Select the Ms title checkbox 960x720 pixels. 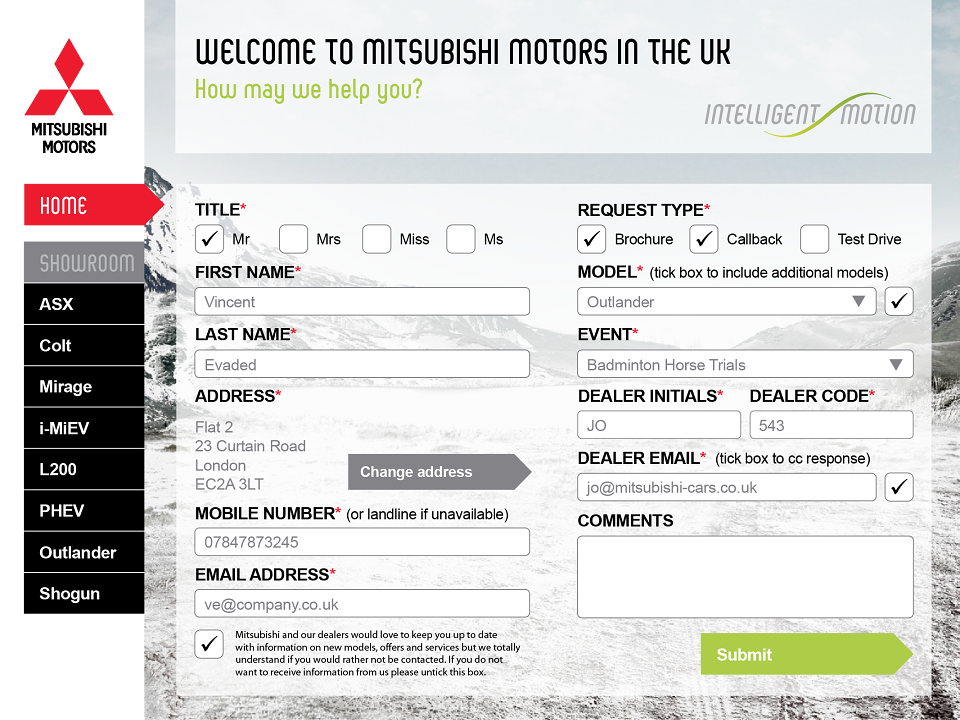point(460,239)
